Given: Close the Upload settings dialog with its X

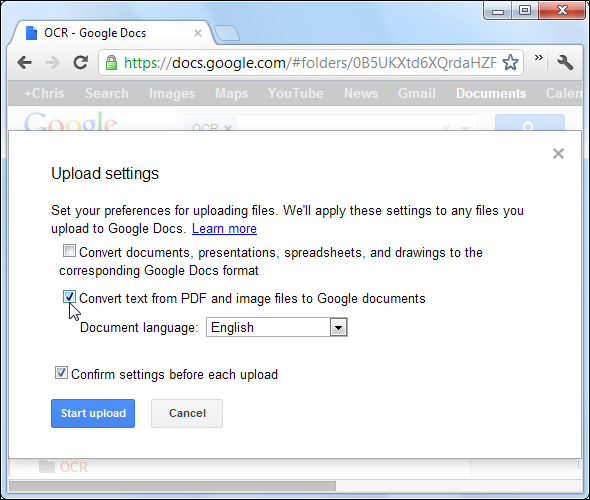Looking at the screenshot, I should coord(558,153).
